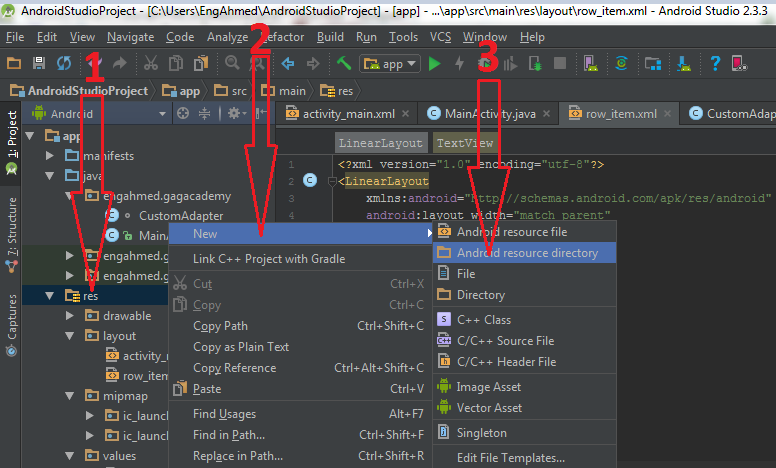The height and width of the screenshot is (468, 776).
Task: Click the Back navigation arrow
Action: coord(288,63)
